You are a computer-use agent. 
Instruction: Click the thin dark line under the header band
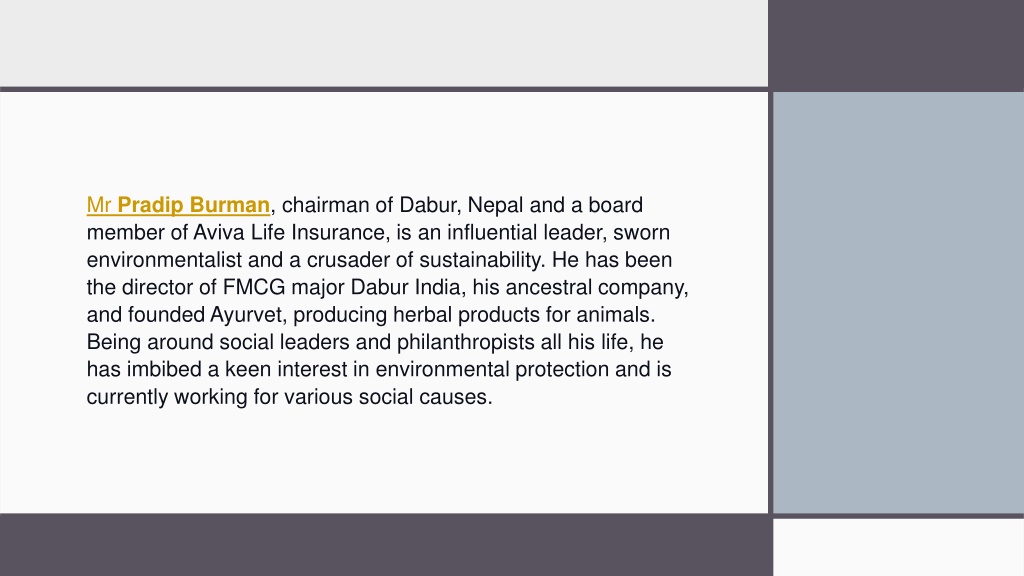coord(384,89)
